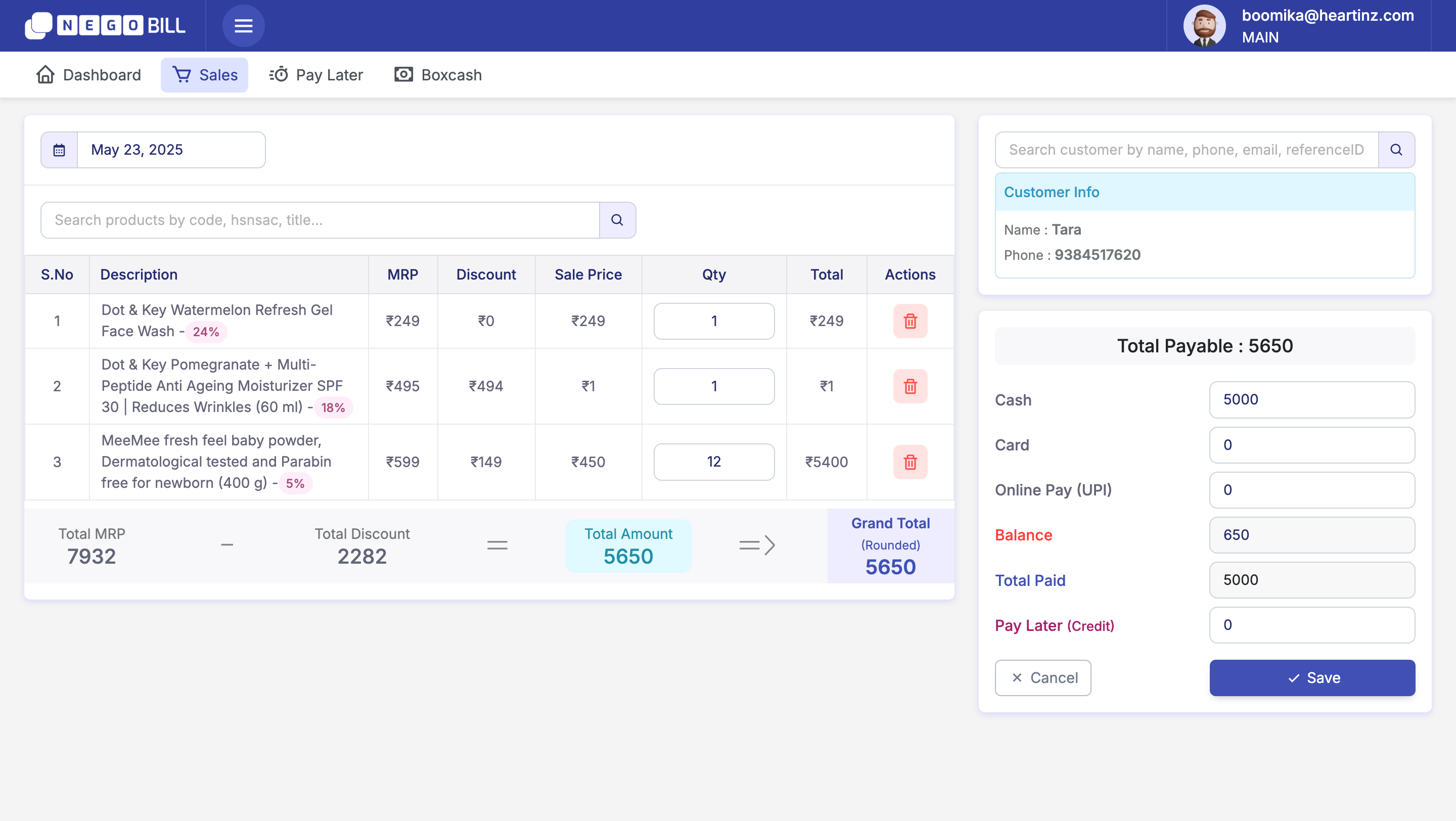
Task: Click the Pay Later (Credit) field
Action: [x=1312, y=625]
